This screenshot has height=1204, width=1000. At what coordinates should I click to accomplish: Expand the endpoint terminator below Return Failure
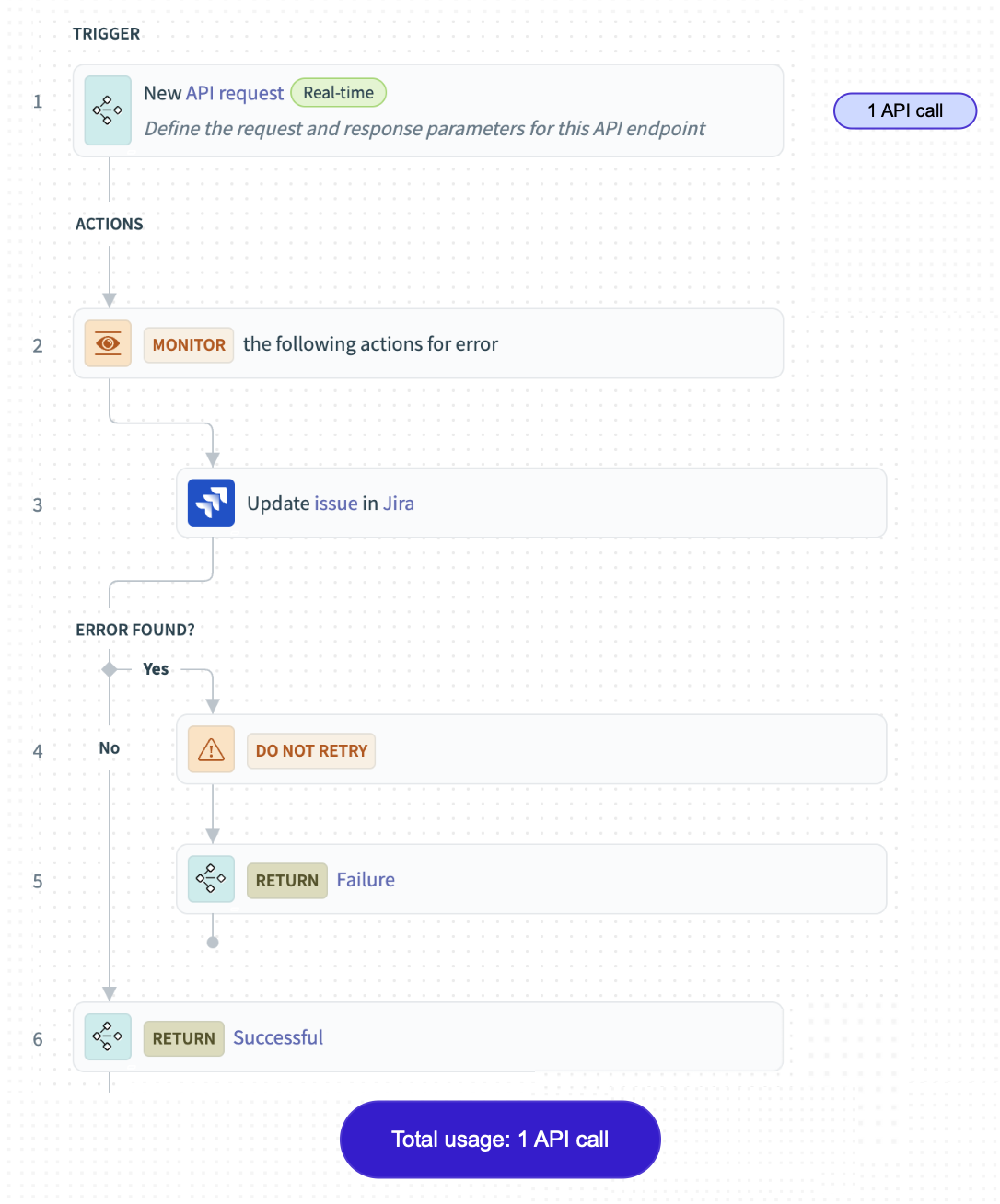click(x=213, y=942)
